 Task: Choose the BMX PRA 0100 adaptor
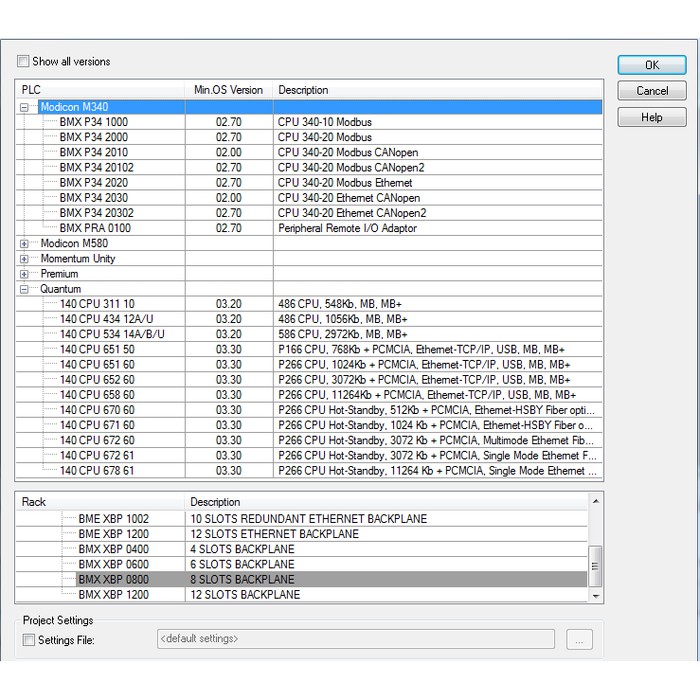[95, 228]
